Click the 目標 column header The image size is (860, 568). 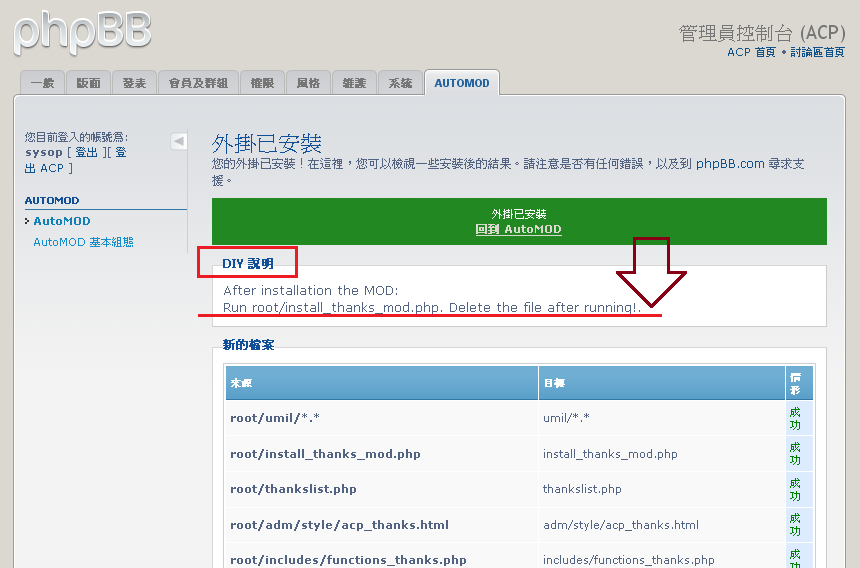click(553, 383)
